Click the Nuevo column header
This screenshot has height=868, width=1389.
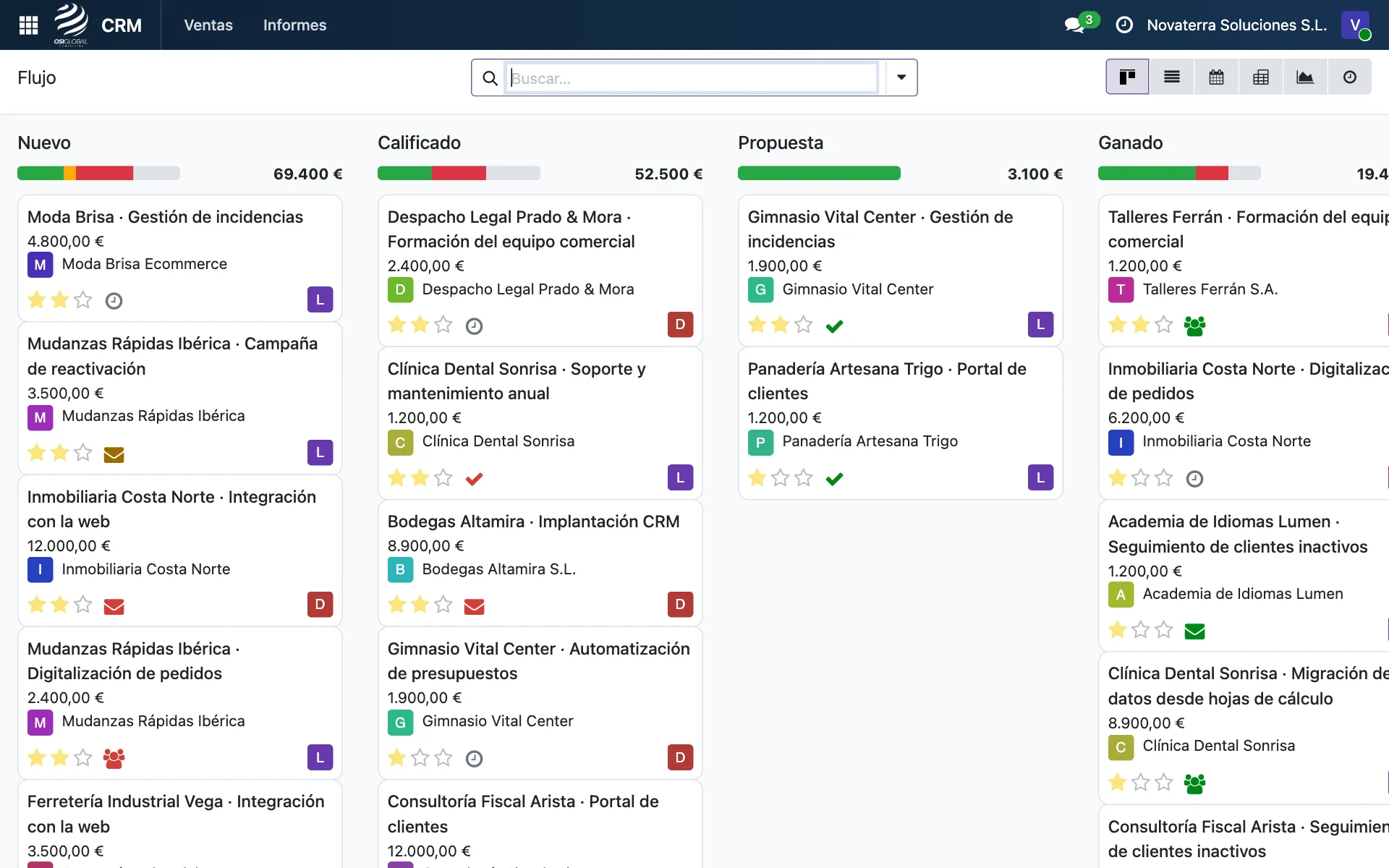44,142
